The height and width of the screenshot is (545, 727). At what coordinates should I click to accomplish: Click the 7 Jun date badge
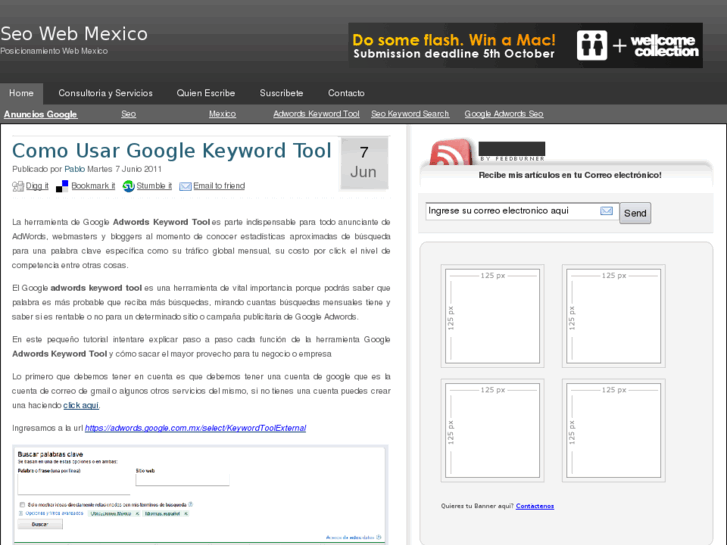364,163
